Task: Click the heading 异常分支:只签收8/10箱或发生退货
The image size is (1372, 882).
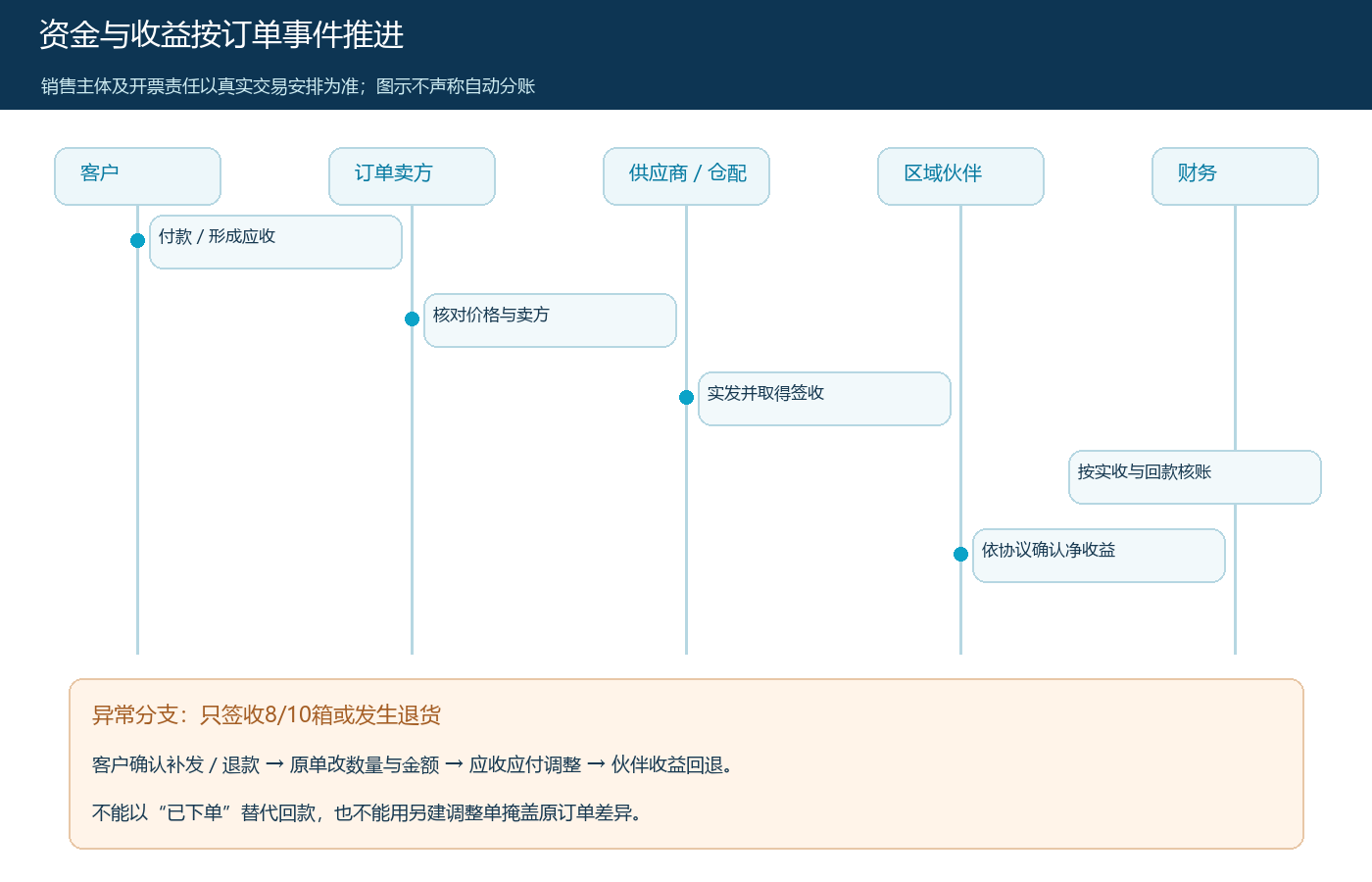Action: (x=267, y=714)
